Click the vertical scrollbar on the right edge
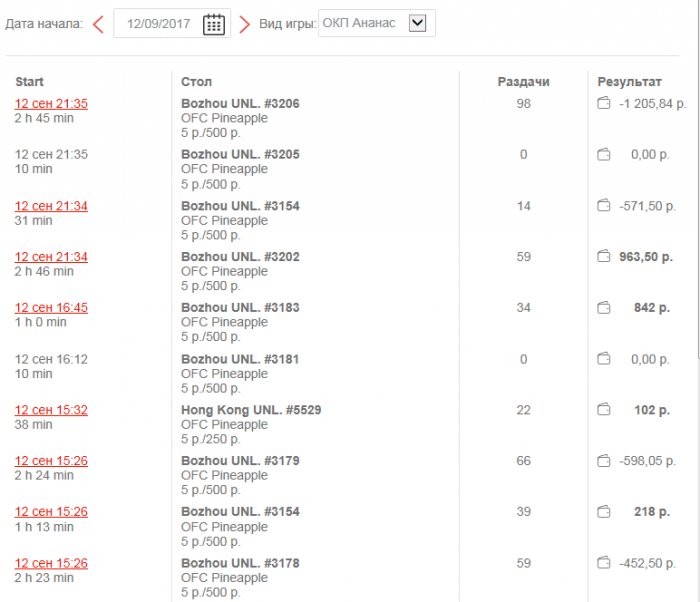Screen dimensions: 700x602 click(698, 179)
